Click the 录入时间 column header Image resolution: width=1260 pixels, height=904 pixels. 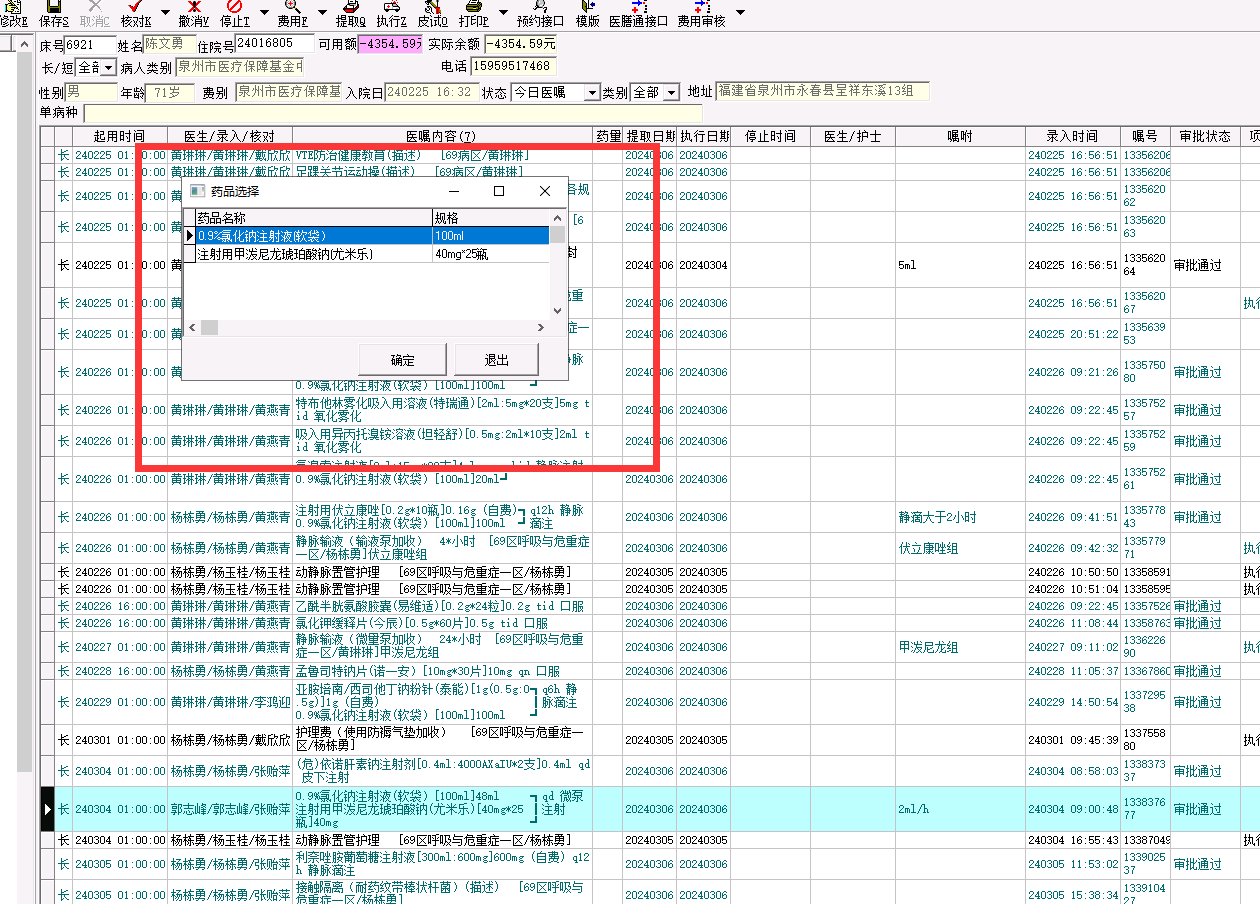tap(1072, 136)
